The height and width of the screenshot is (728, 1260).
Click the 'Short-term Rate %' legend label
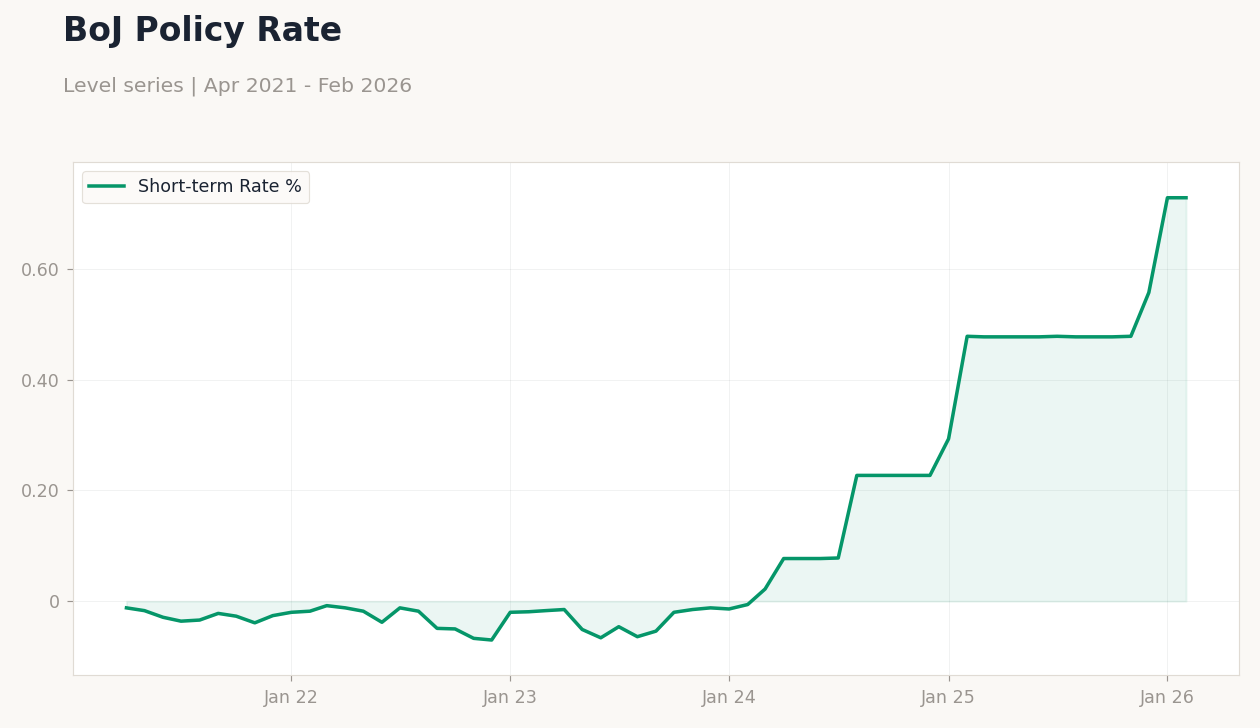coord(219,187)
